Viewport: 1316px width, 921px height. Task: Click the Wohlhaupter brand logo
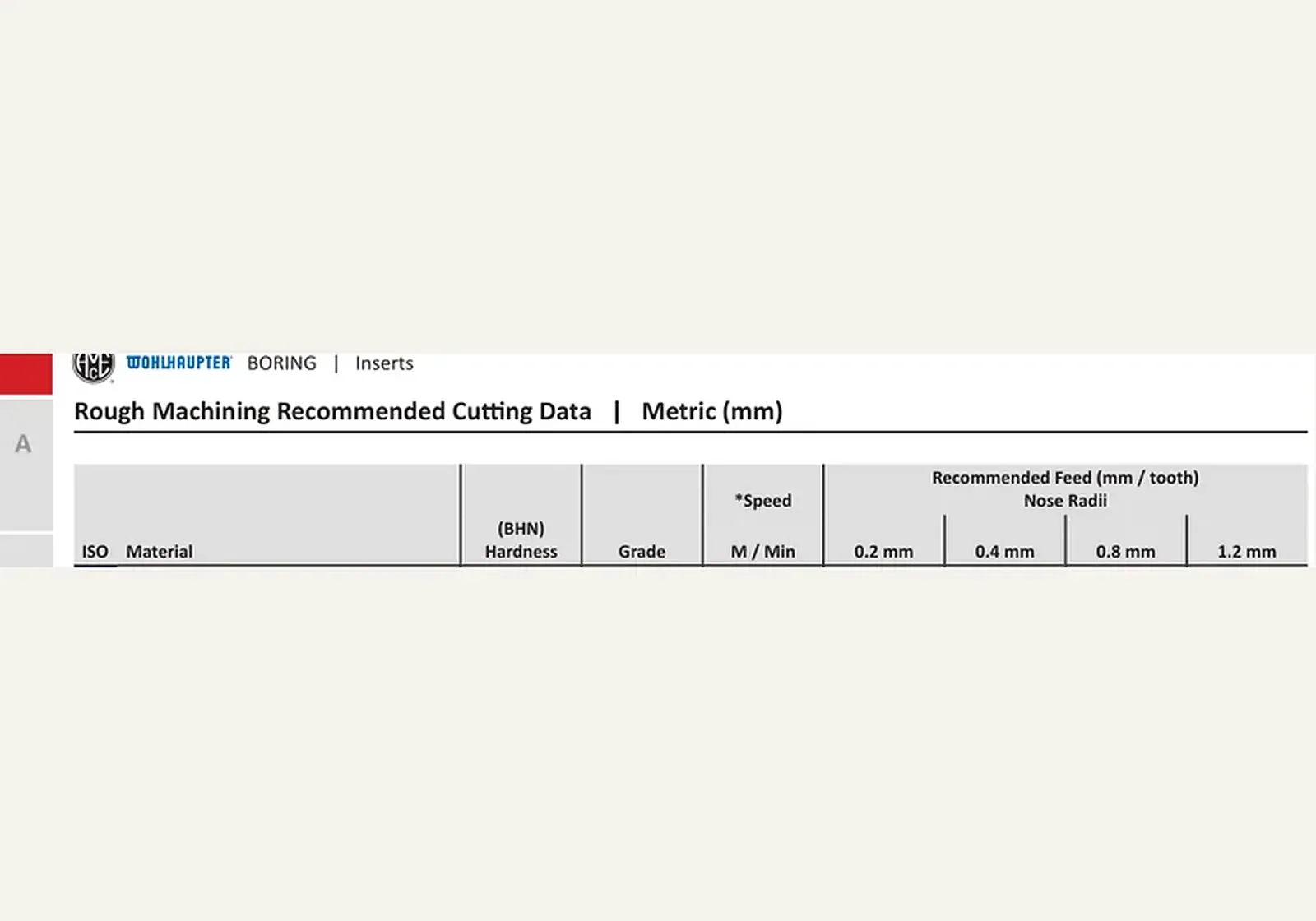179,363
